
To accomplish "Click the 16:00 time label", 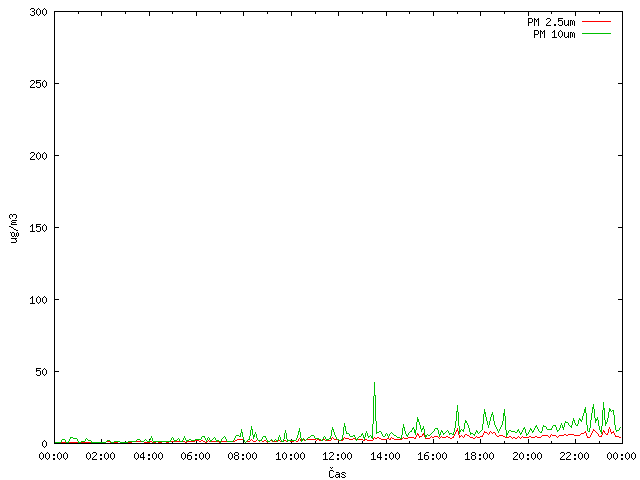I will click(432, 456).
